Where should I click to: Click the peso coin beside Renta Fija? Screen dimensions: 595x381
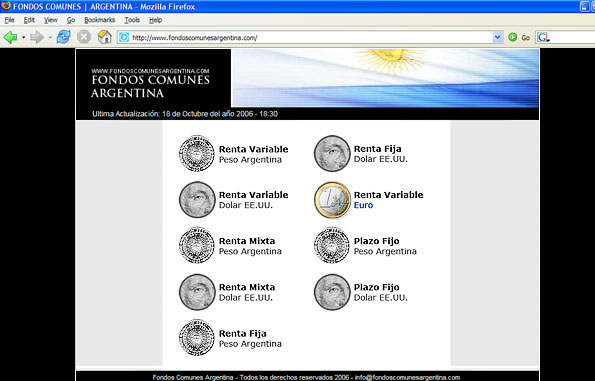197,338
